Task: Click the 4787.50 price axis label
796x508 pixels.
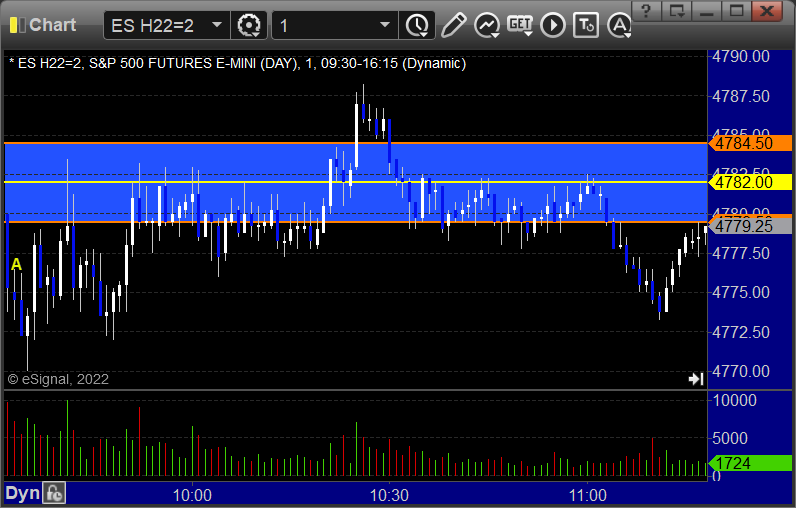Action: coord(741,96)
